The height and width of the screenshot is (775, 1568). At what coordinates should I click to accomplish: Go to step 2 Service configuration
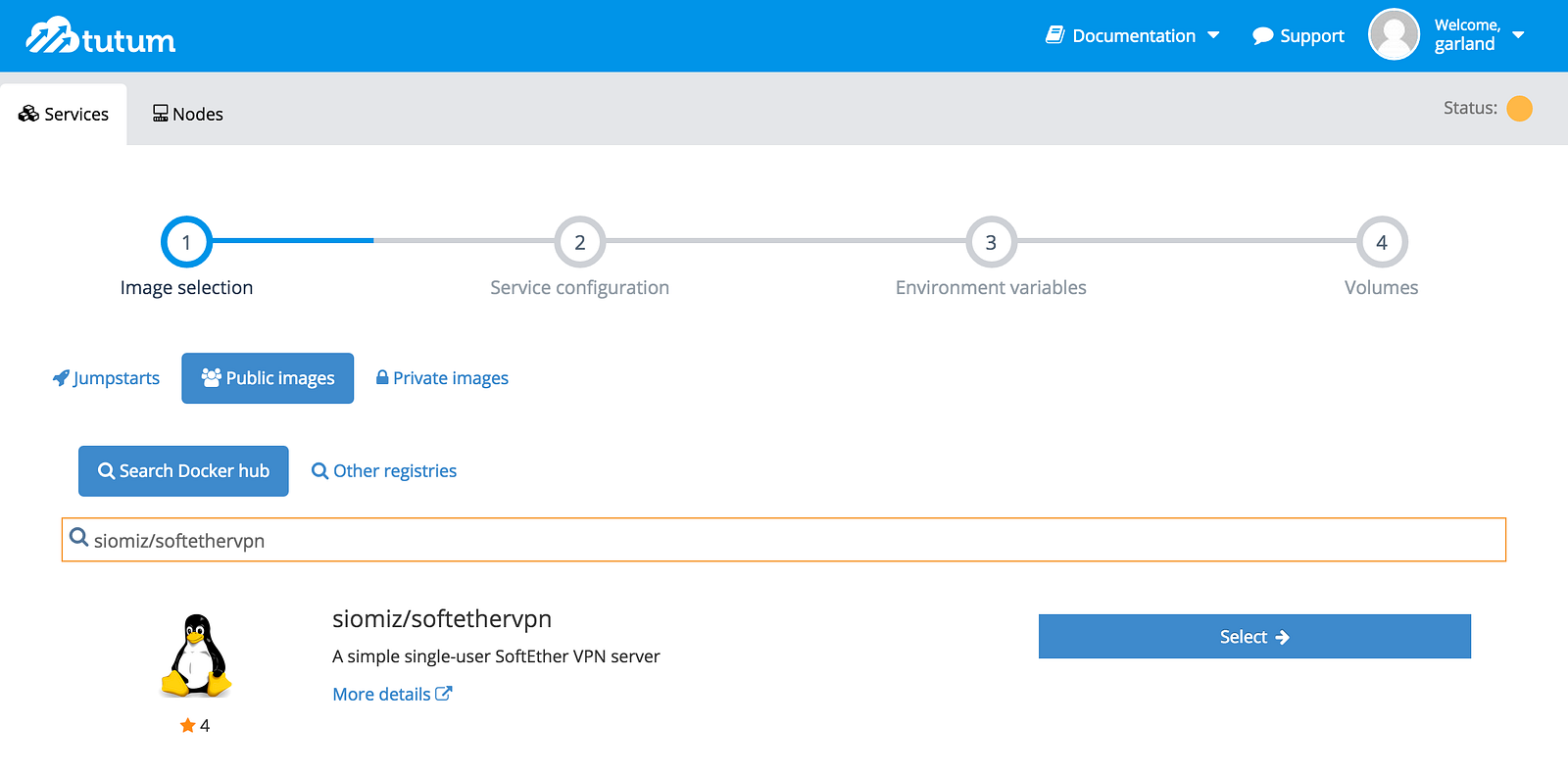click(x=580, y=242)
